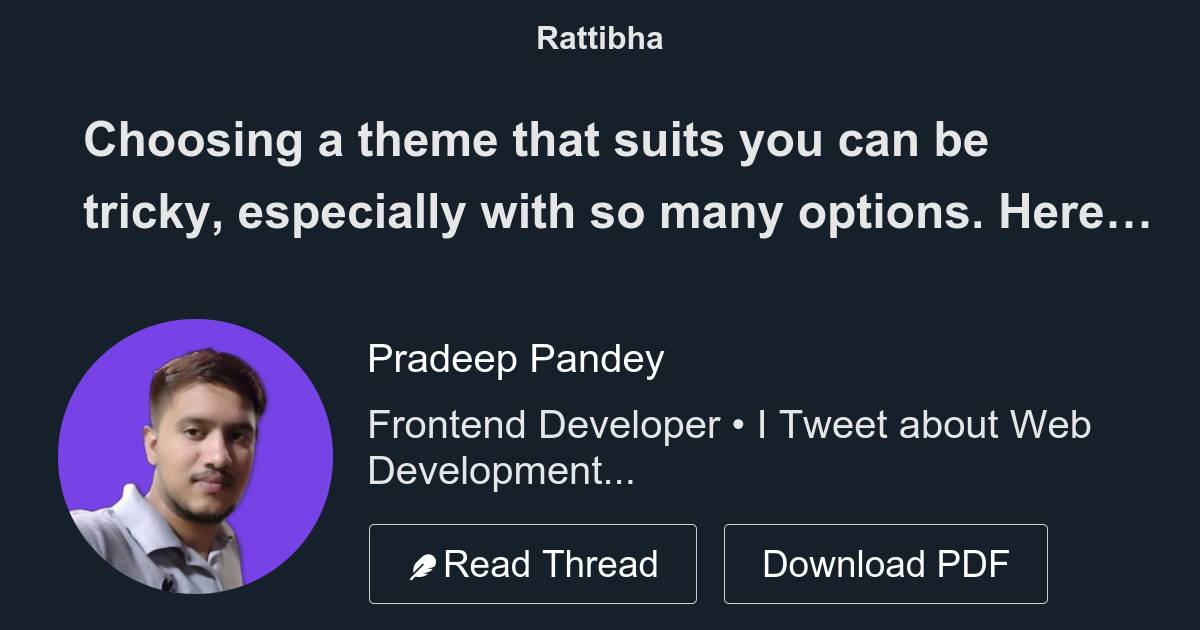Open the author name Pradeep Pandey
The width and height of the screenshot is (1200, 630).
click(x=516, y=357)
